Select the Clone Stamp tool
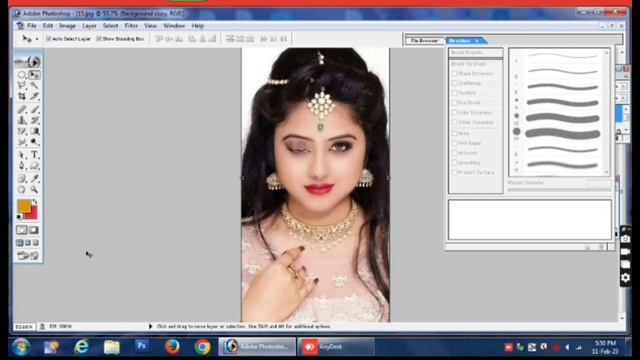 [22, 120]
